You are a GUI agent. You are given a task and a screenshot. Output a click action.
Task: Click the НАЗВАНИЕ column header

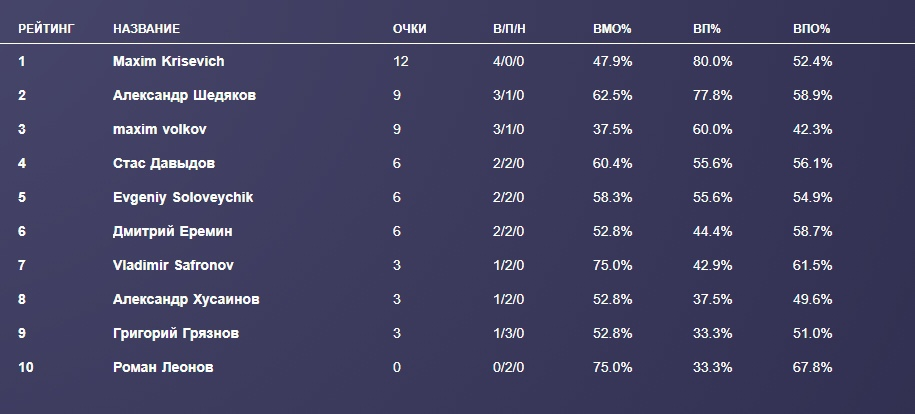tap(147, 29)
